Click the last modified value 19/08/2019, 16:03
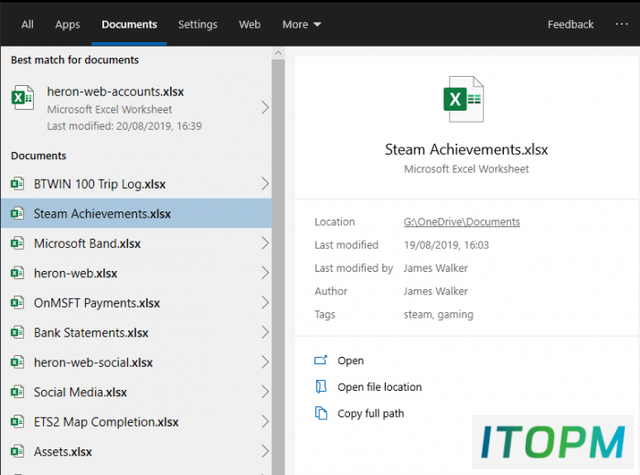This screenshot has height=475, width=640. (446, 245)
